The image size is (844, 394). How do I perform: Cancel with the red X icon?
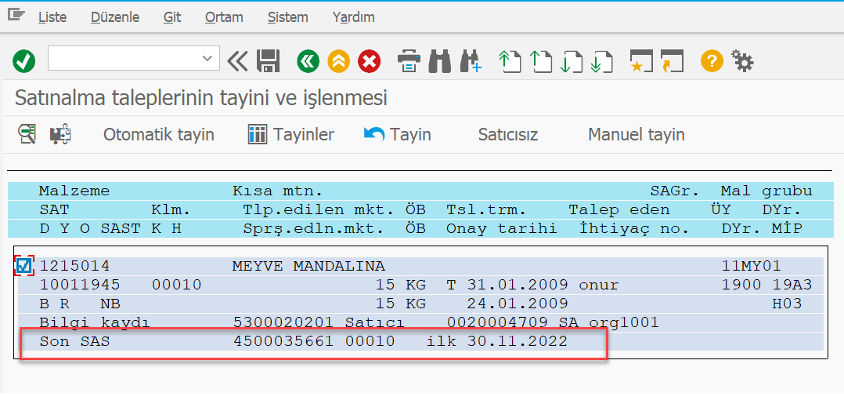pyautogui.click(x=369, y=61)
